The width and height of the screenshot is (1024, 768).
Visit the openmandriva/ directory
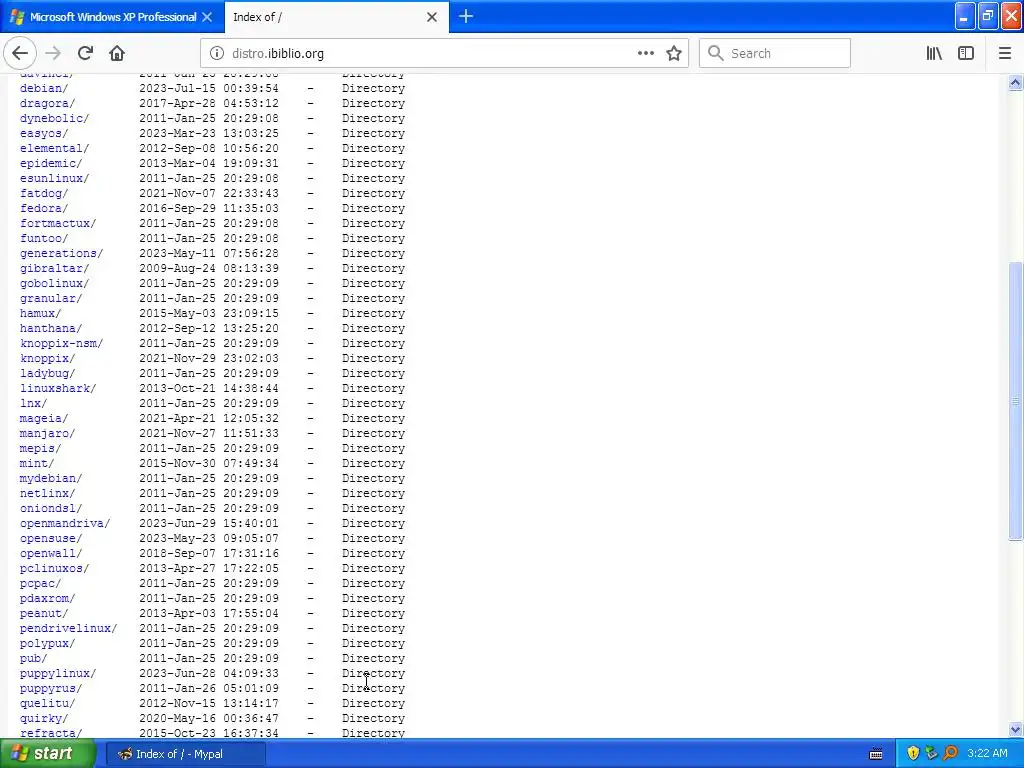pyautogui.click(x=65, y=524)
